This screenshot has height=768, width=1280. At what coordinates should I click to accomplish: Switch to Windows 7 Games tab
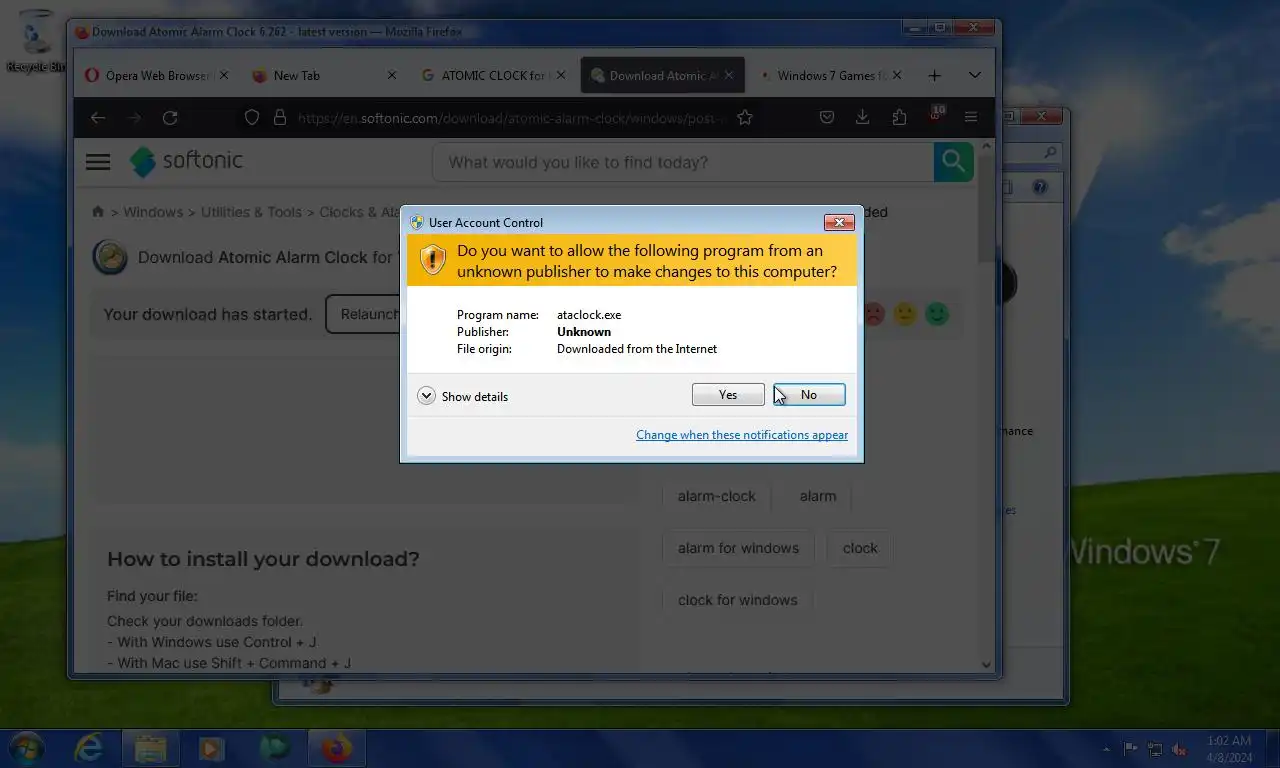pyautogui.click(x=832, y=75)
